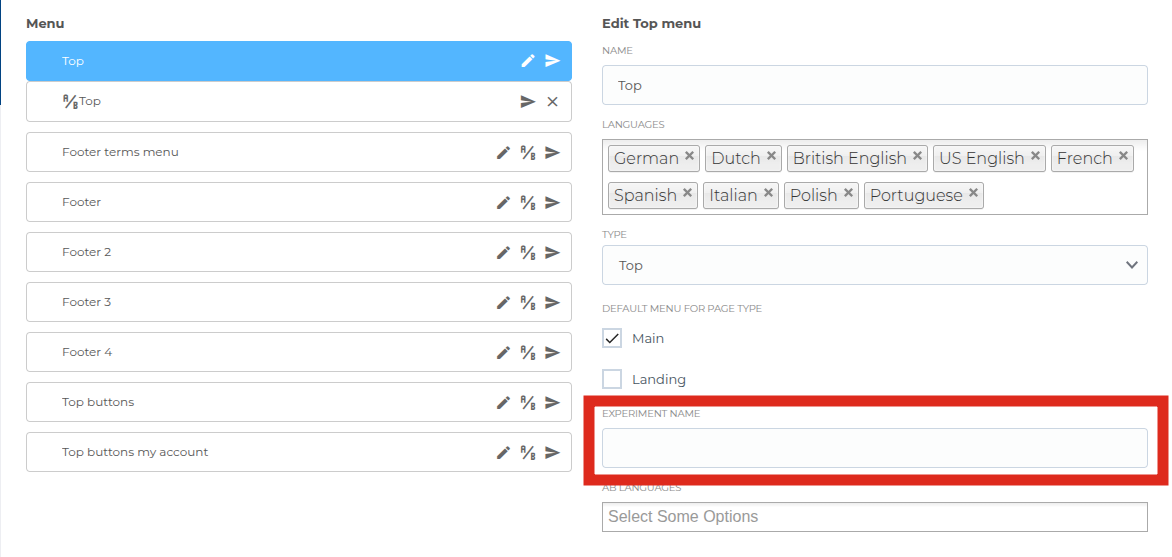Image resolution: width=1172 pixels, height=557 pixels.
Task: Click the send arrow icon on A/B Top row
Action: [528, 102]
